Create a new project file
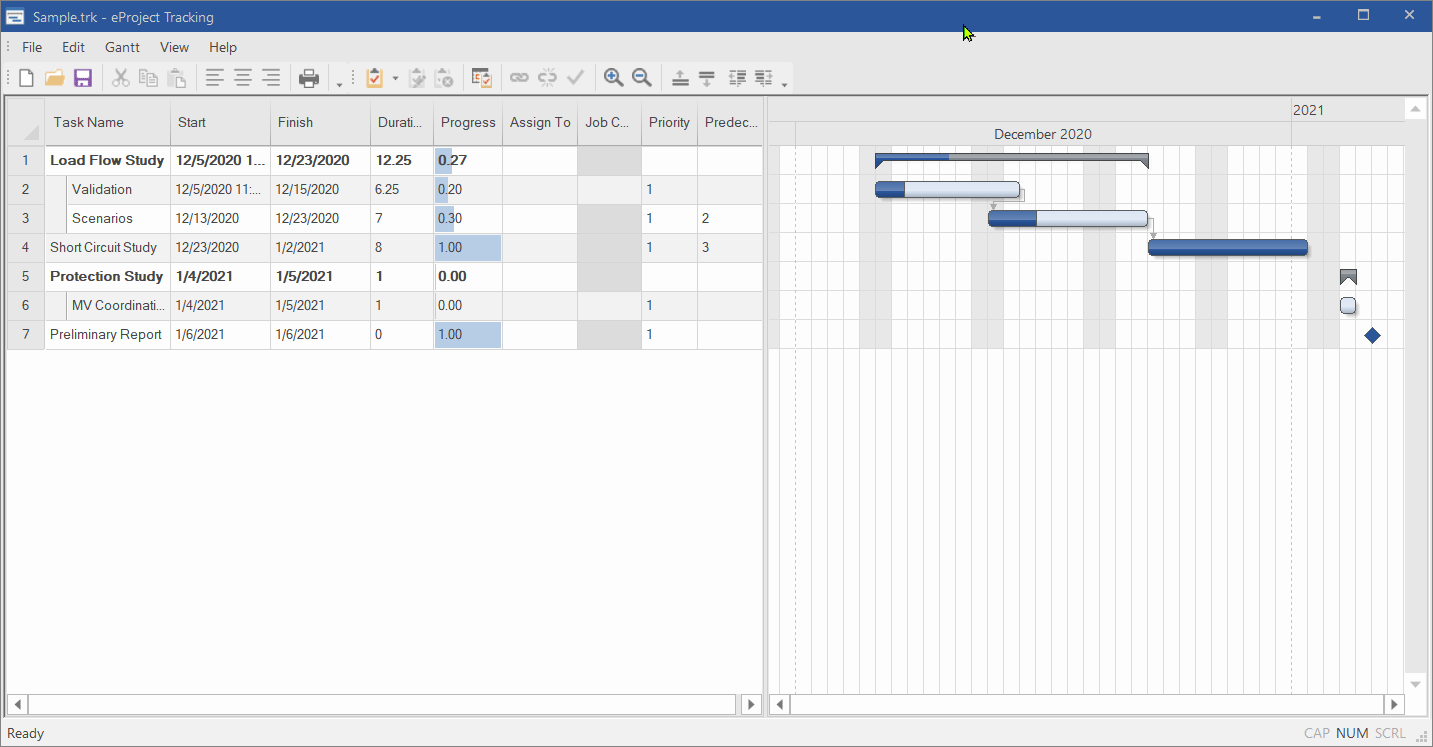The width and height of the screenshot is (1433, 747). pyautogui.click(x=27, y=78)
